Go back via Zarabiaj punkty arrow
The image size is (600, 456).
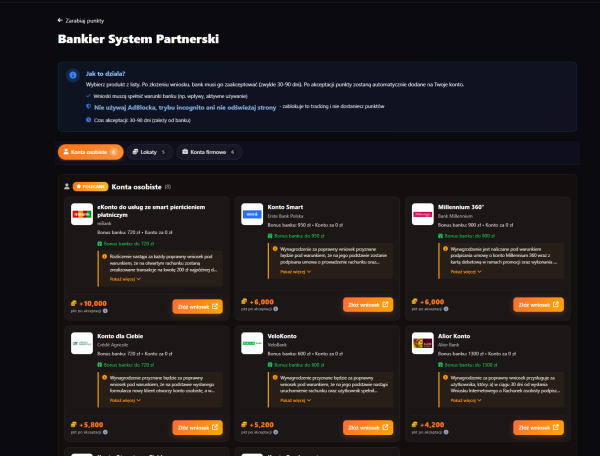60,20
